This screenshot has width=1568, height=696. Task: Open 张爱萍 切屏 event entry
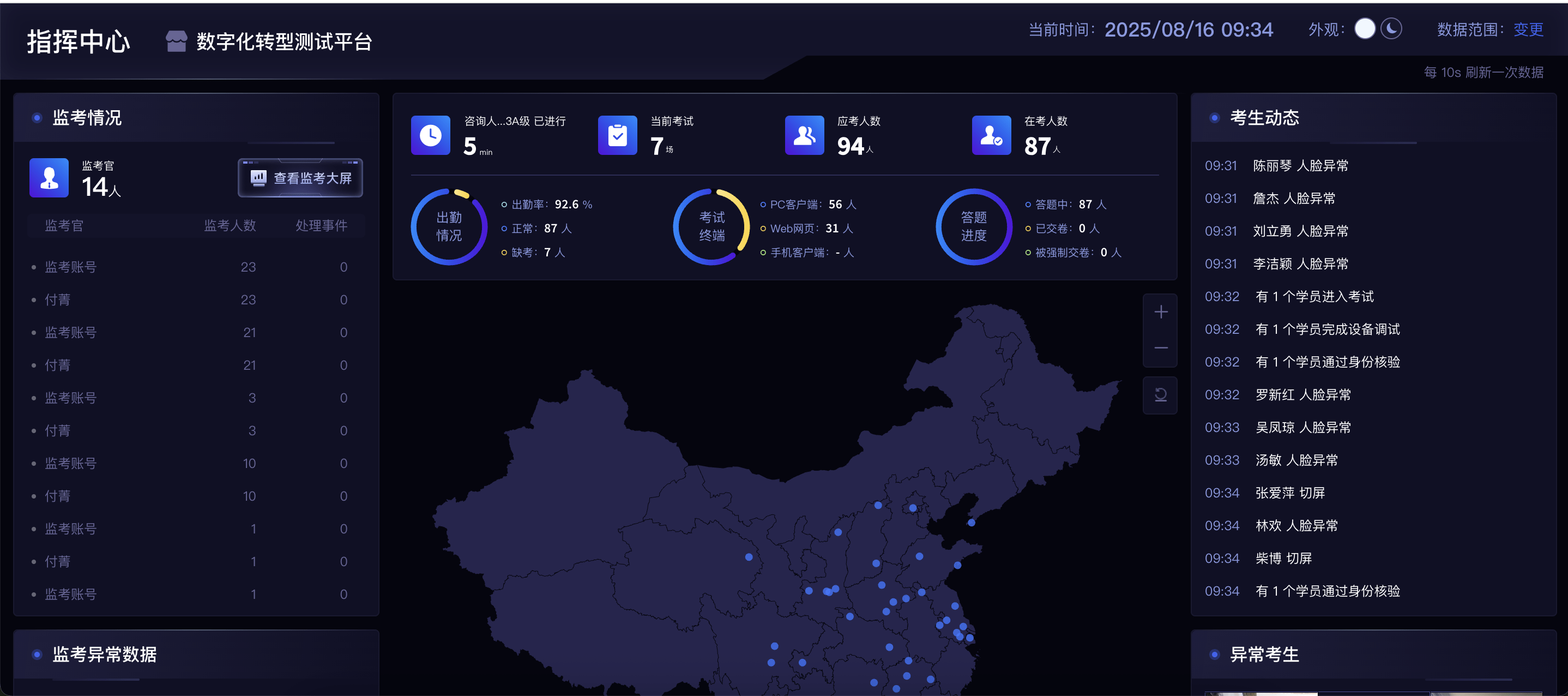coord(1289,493)
